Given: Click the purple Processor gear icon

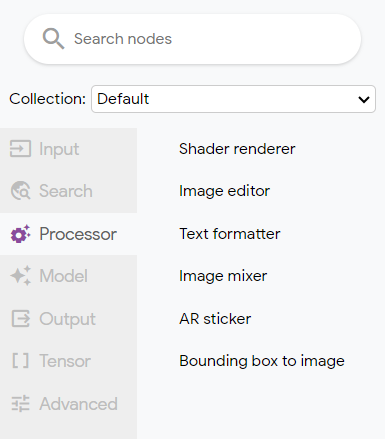Looking at the screenshot, I should [x=21, y=234].
